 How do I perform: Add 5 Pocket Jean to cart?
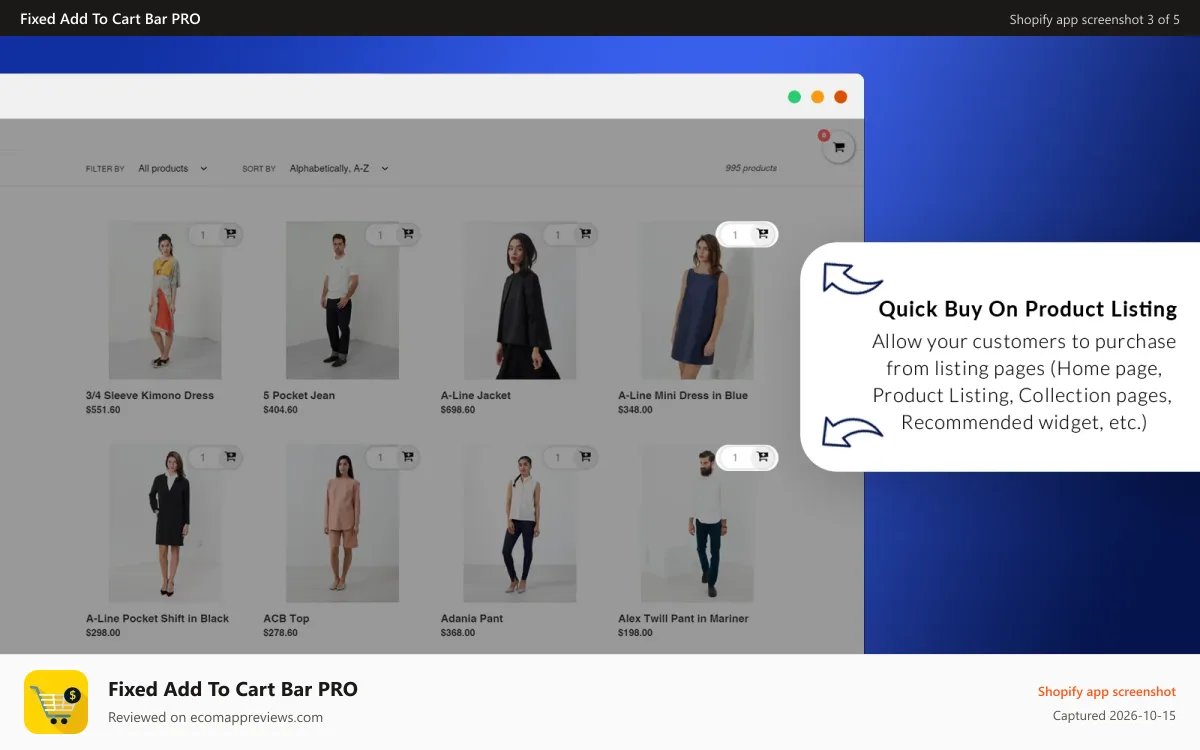tap(408, 235)
